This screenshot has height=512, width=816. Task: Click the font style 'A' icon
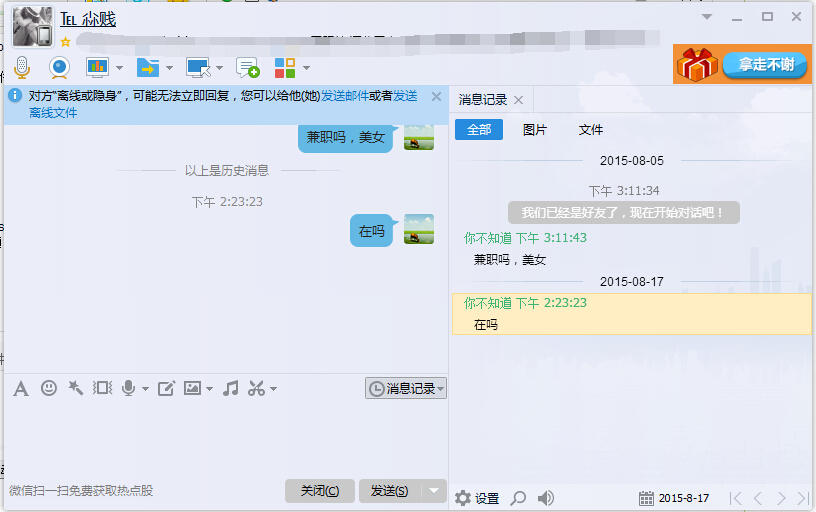20,388
